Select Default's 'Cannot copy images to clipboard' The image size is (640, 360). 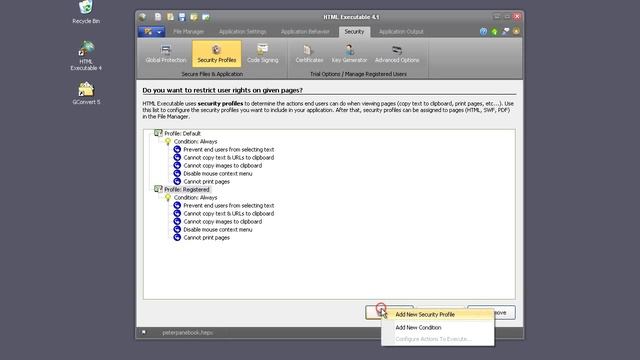(222, 166)
